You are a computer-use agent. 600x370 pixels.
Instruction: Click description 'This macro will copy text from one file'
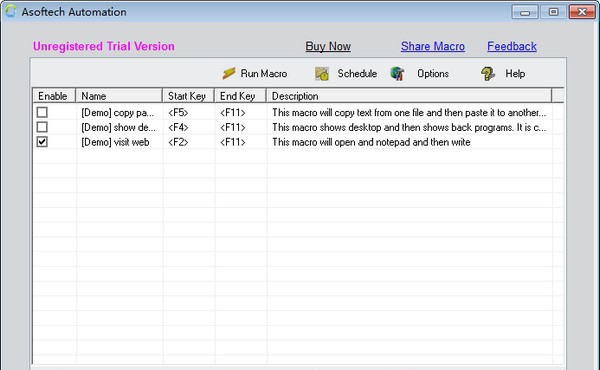tap(409, 112)
